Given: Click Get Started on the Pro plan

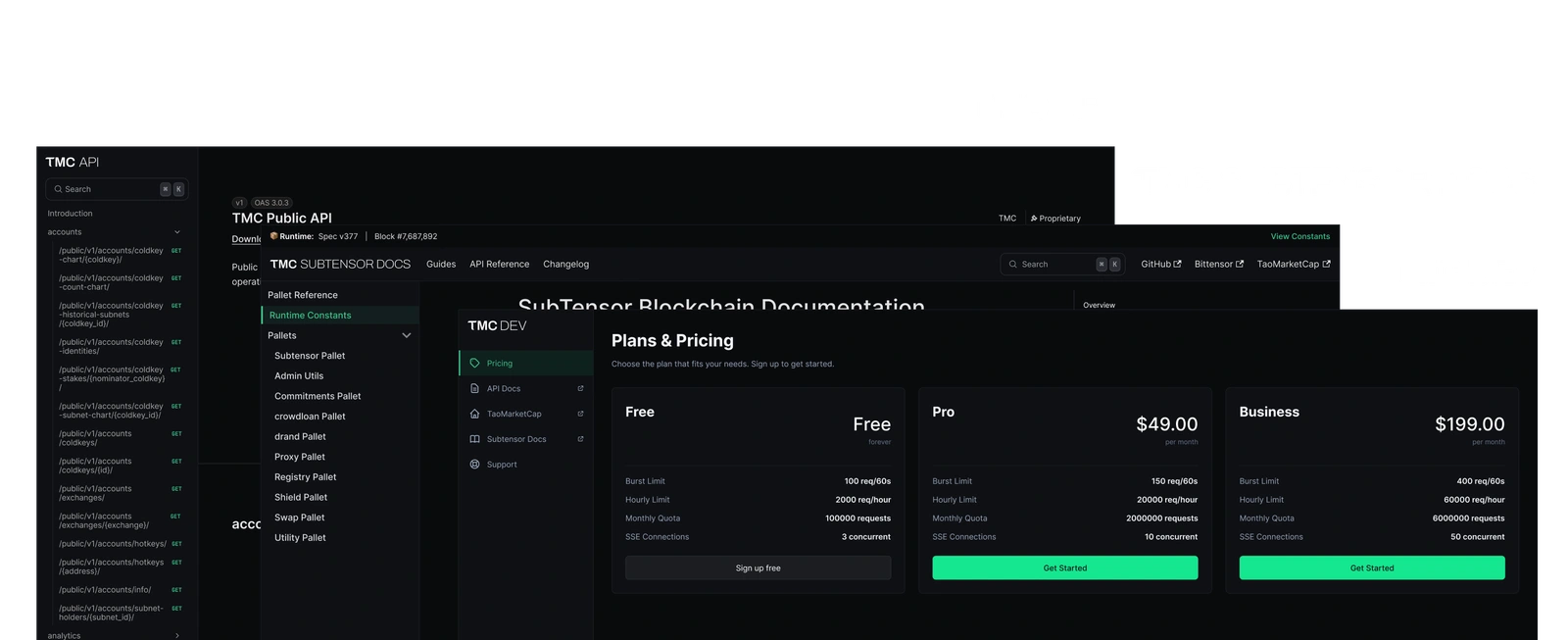Looking at the screenshot, I should click(x=1064, y=567).
